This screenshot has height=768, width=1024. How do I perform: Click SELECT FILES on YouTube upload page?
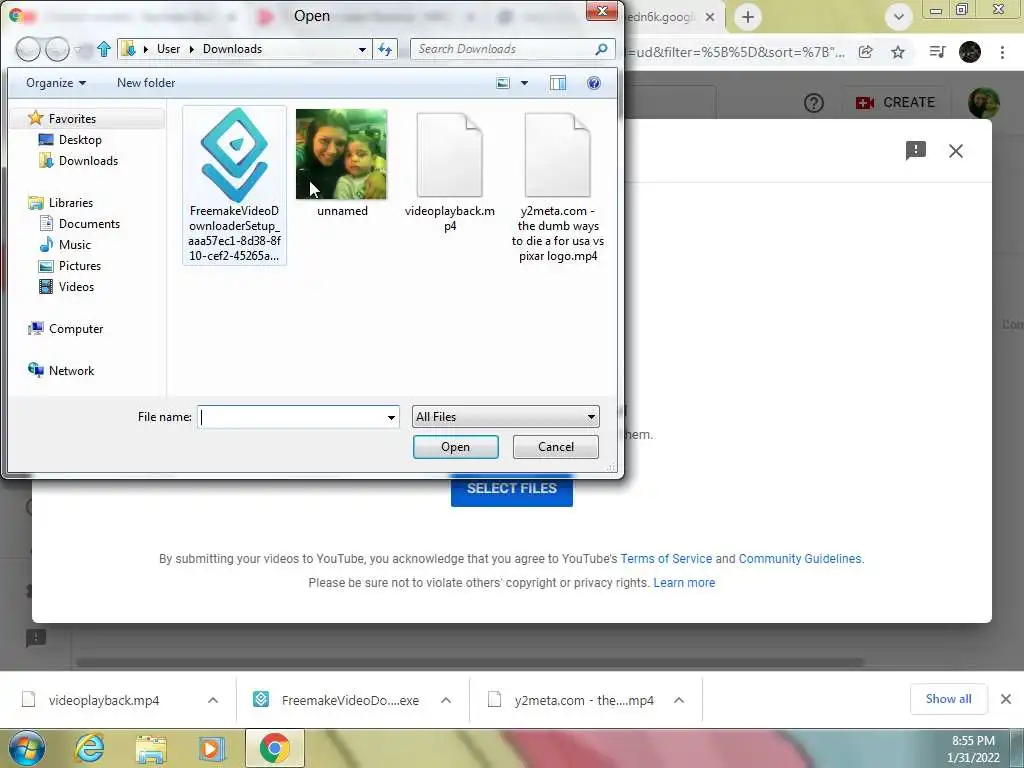tap(511, 488)
